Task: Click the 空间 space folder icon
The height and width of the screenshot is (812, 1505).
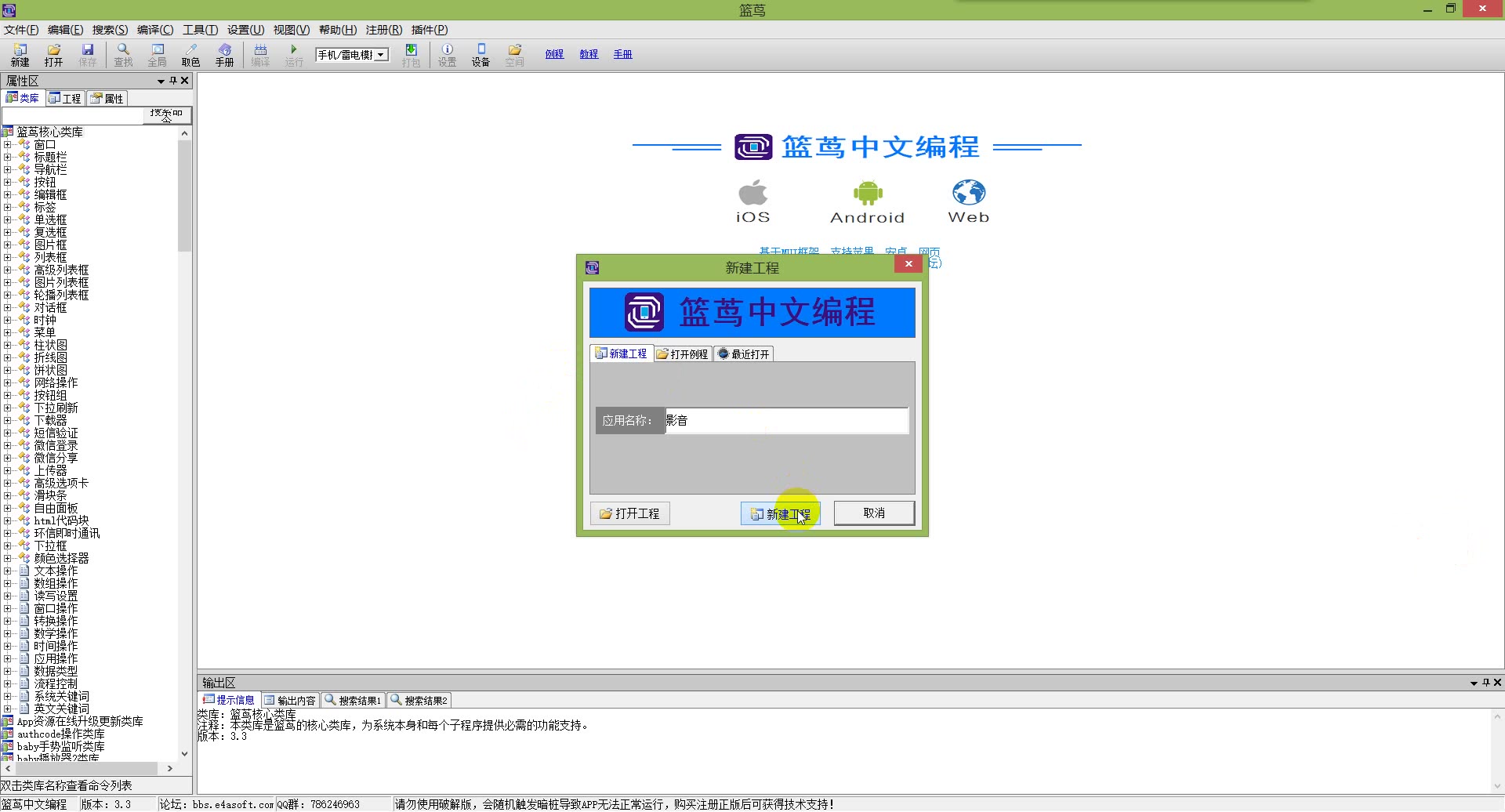Action: tap(514, 55)
